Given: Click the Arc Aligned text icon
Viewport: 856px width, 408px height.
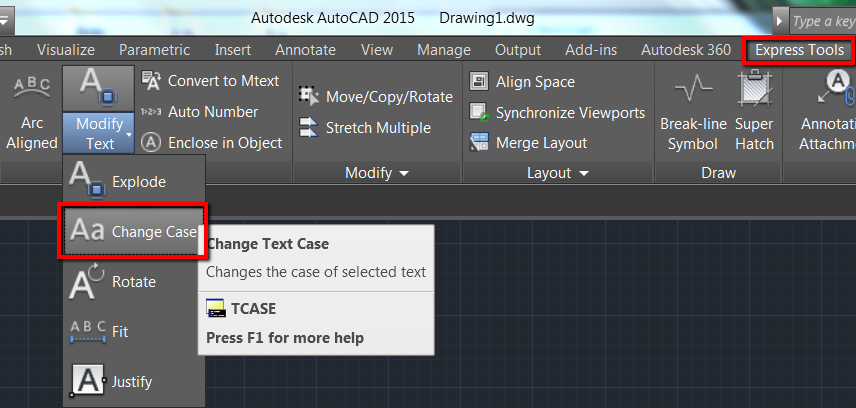Looking at the screenshot, I should click(x=32, y=110).
